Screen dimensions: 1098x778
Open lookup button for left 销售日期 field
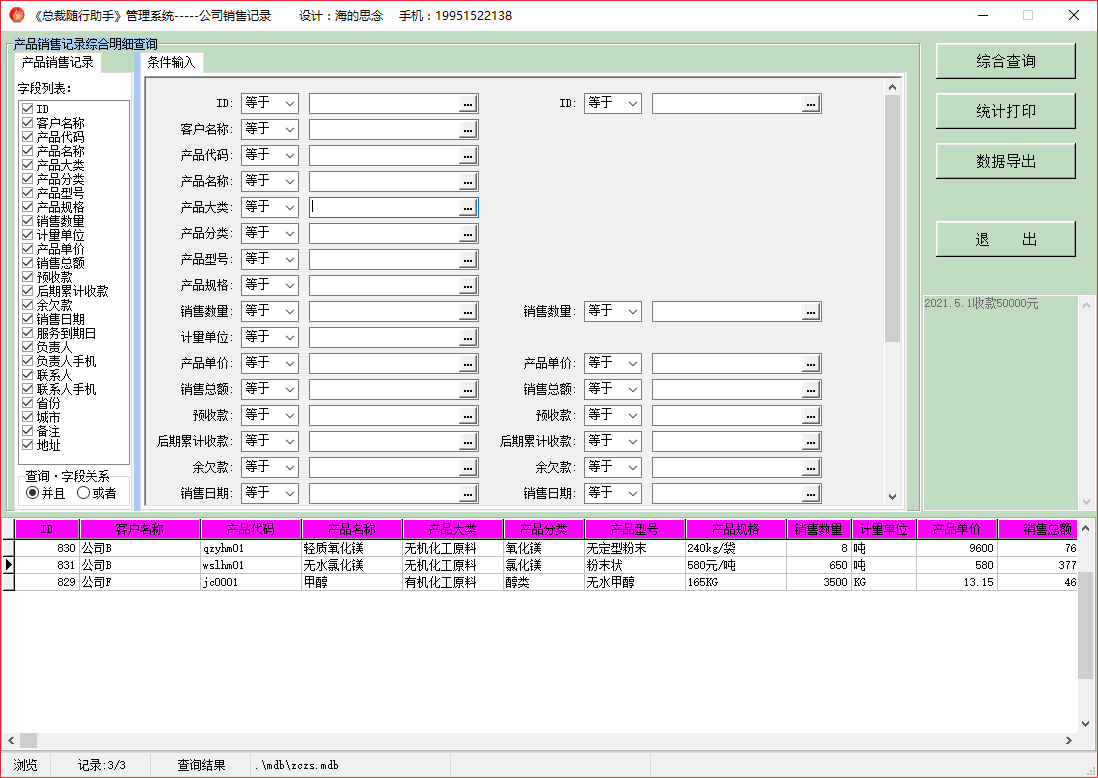tap(468, 494)
